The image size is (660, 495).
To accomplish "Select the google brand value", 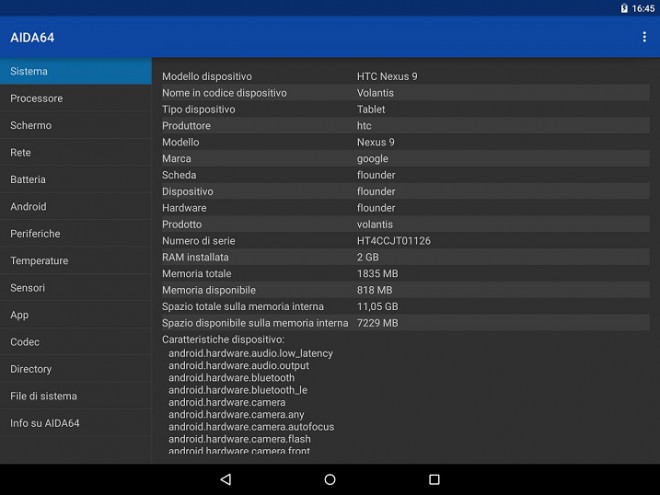I will 373,159.
